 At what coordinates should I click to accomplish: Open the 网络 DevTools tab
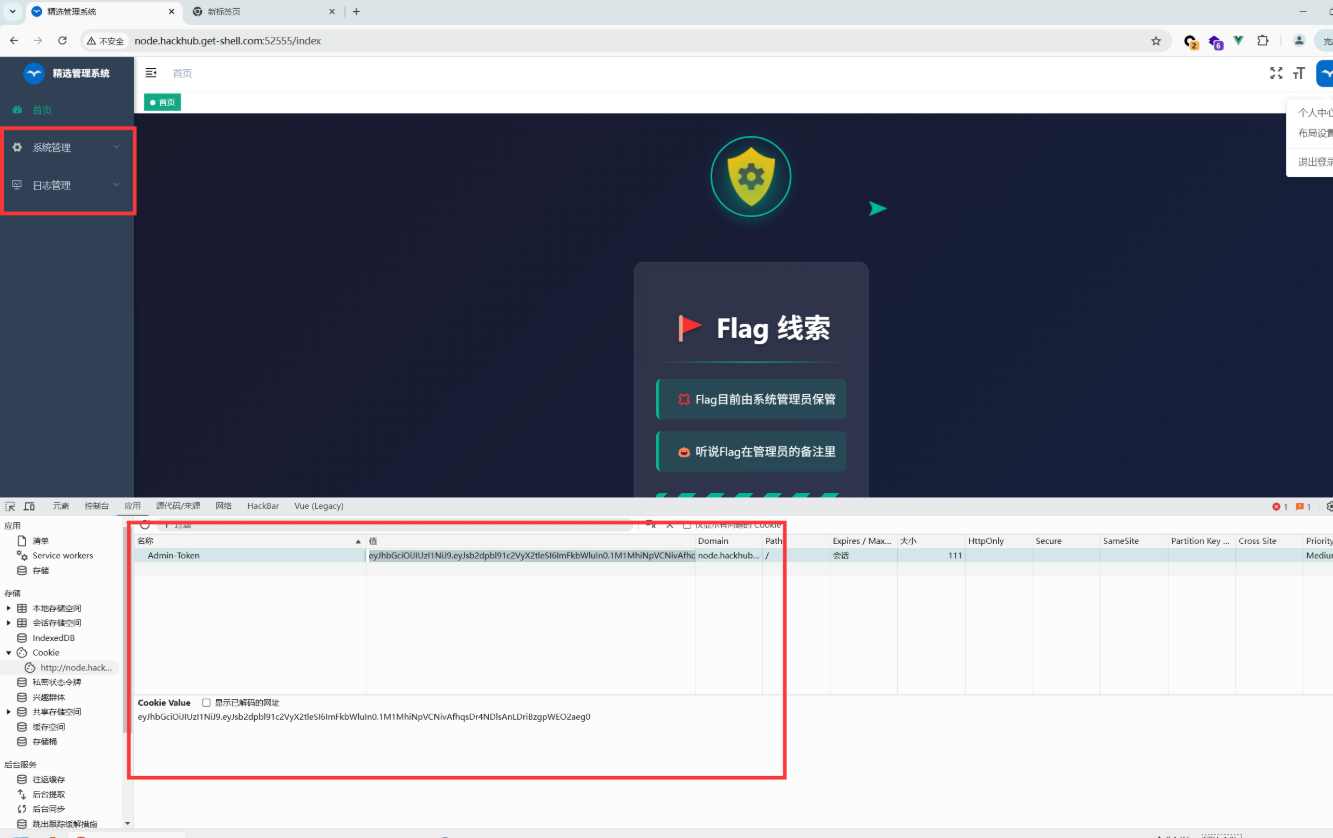pos(223,506)
